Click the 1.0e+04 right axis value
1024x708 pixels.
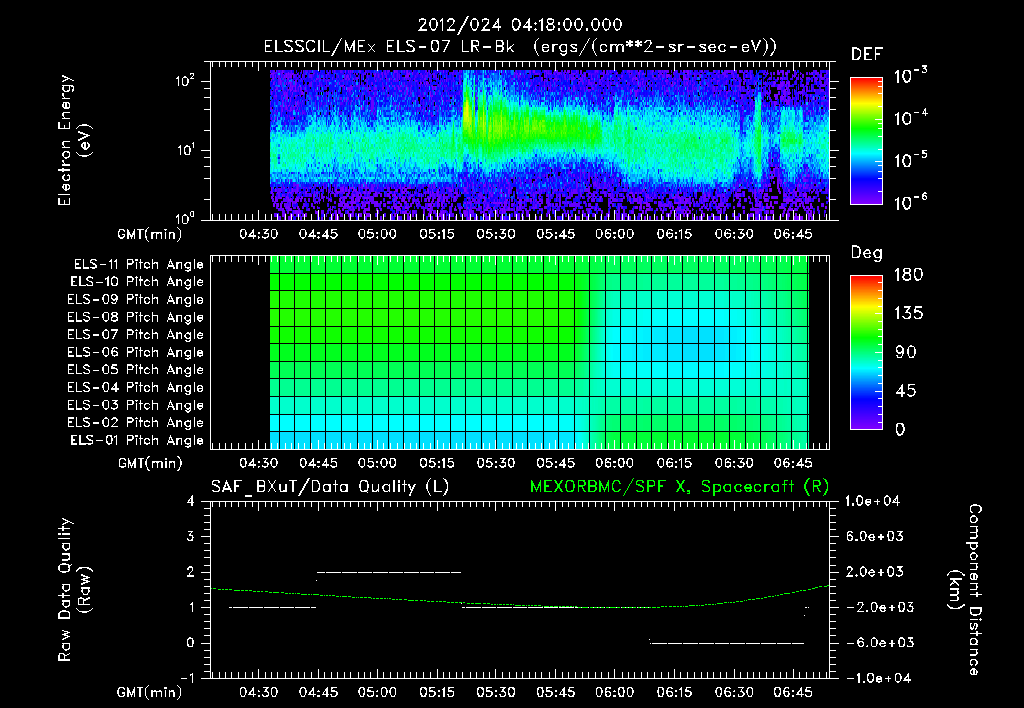coord(872,501)
